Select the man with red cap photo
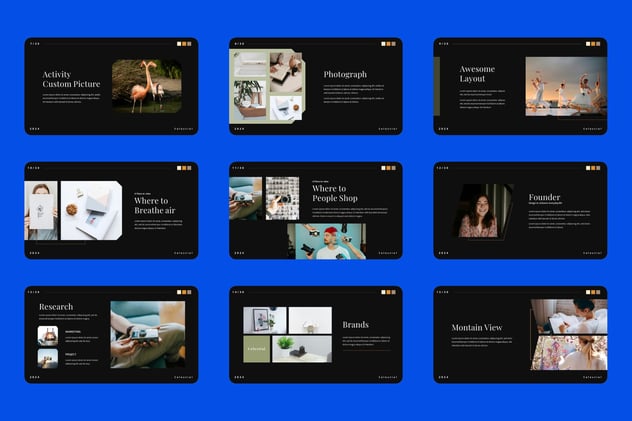Image resolution: width=632 pixels, height=421 pixels. click(x=331, y=241)
